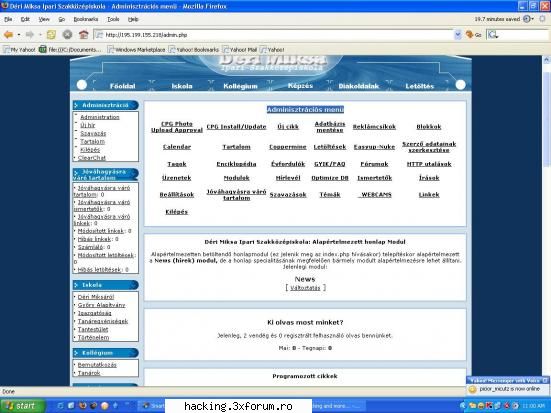The height and width of the screenshot is (413, 551).
Task: Open the Üzenetek admin link
Action: click(x=176, y=178)
